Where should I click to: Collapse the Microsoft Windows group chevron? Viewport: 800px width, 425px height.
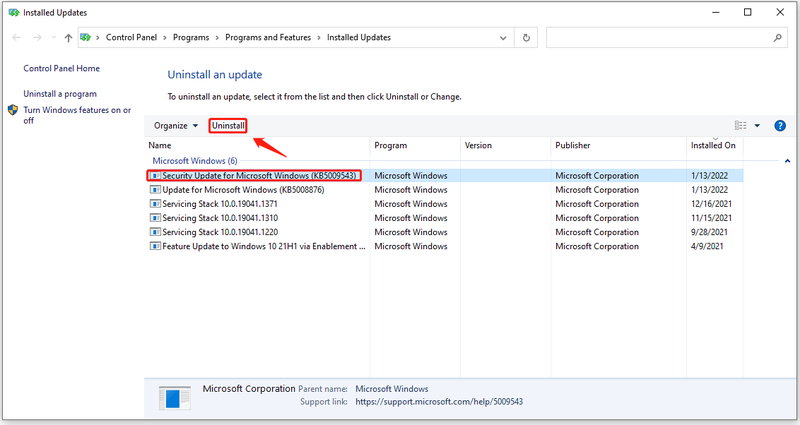pos(787,161)
